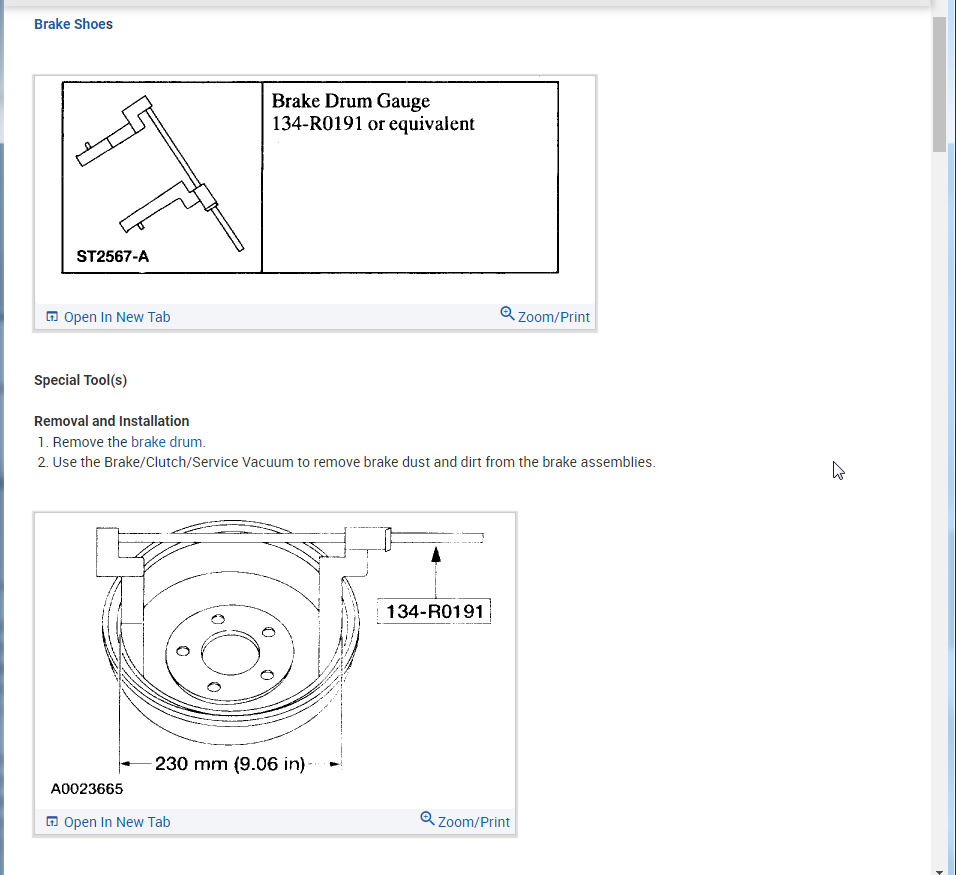Click the Removal and Installation heading
Image resolution: width=956 pixels, height=875 pixels.
point(112,421)
